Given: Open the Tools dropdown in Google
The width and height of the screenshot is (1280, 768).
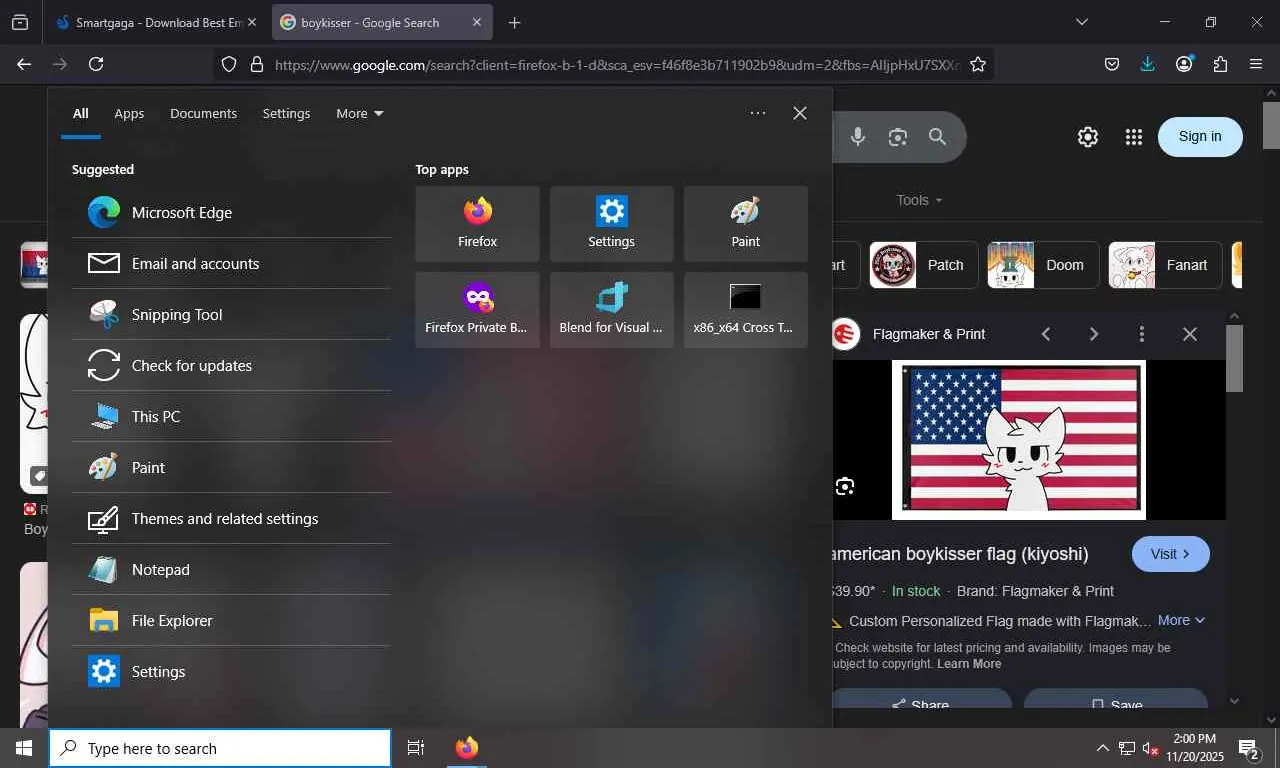Looking at the screenshot, I should (x=919, y=200).
